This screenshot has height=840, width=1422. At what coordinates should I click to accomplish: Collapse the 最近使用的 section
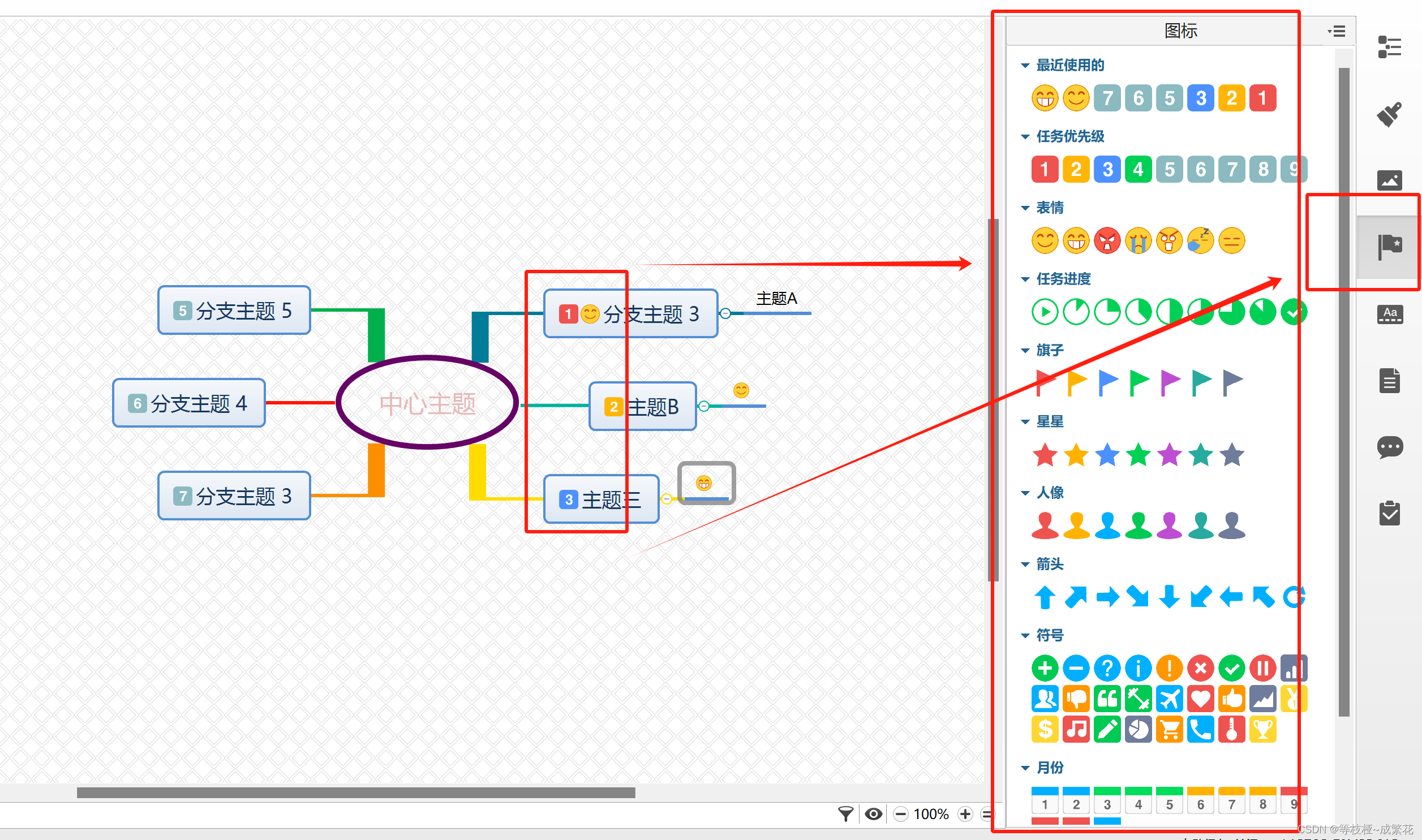1025,65
